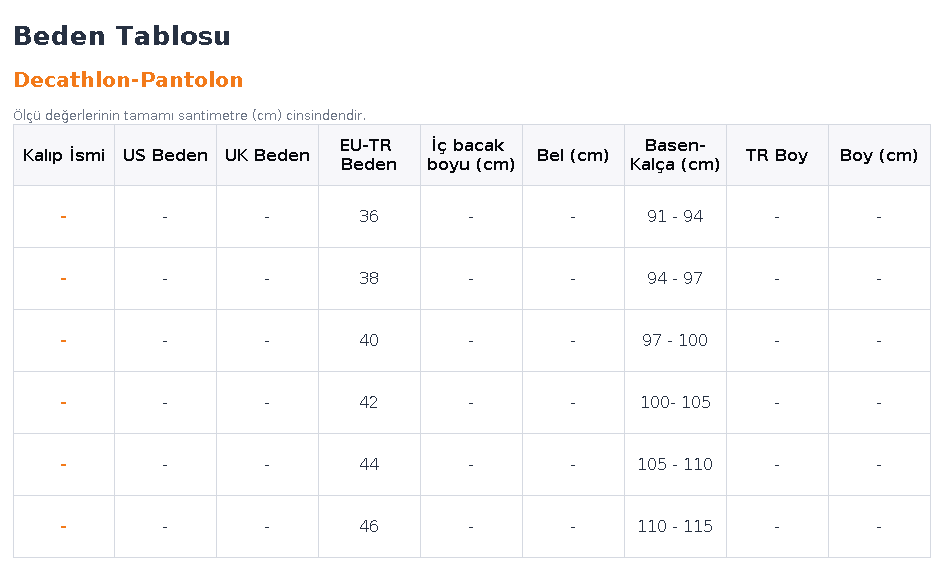Click the Beden Tablosu heading
Image resolution: width=941 pixels, height=580 pixels.
122,36
